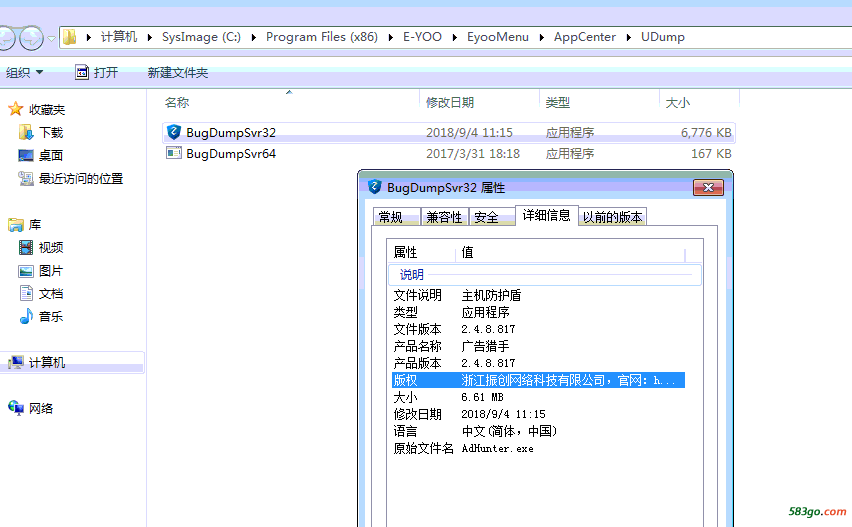Screen dimensions: 852x527
Task: Click the 文件说明 主机防护盾 row
Action: click(538, 296)
